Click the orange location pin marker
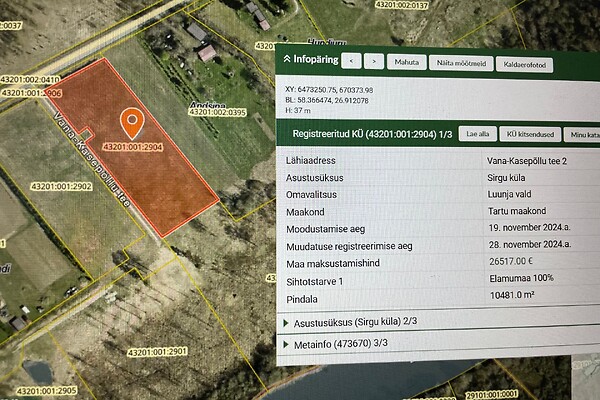 131,122
